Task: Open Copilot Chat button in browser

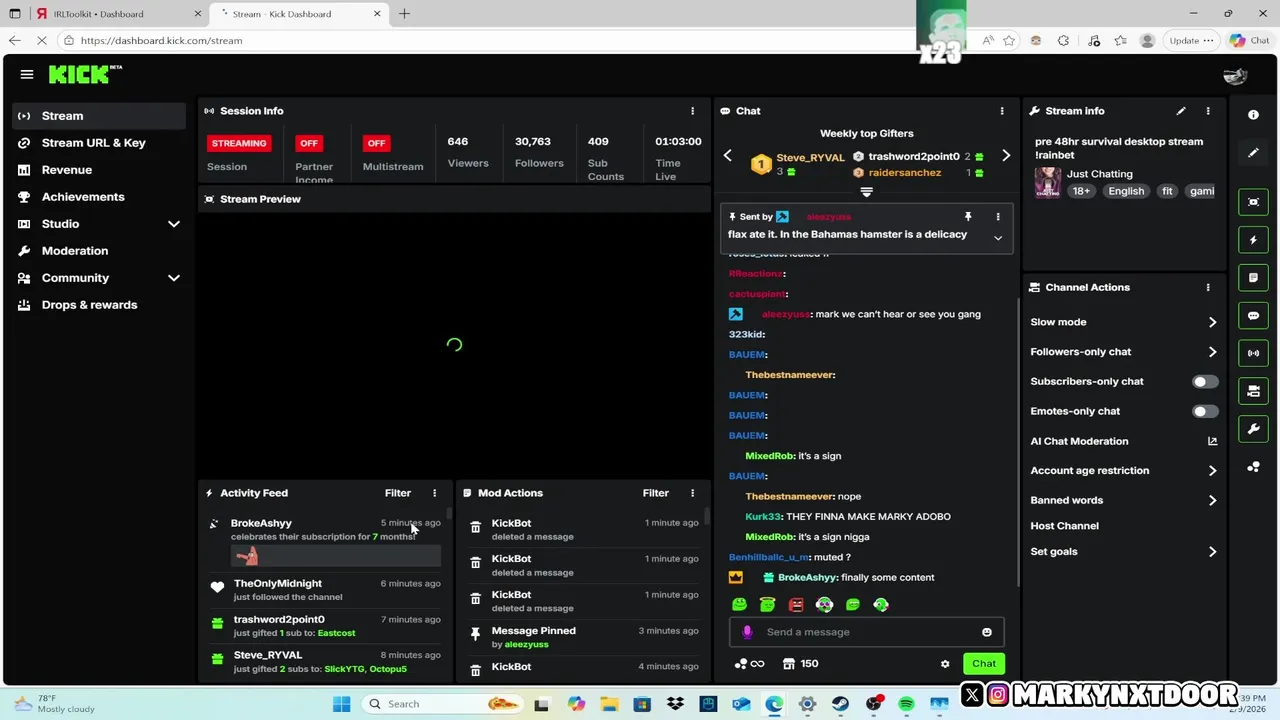Action: (1250, 41)
